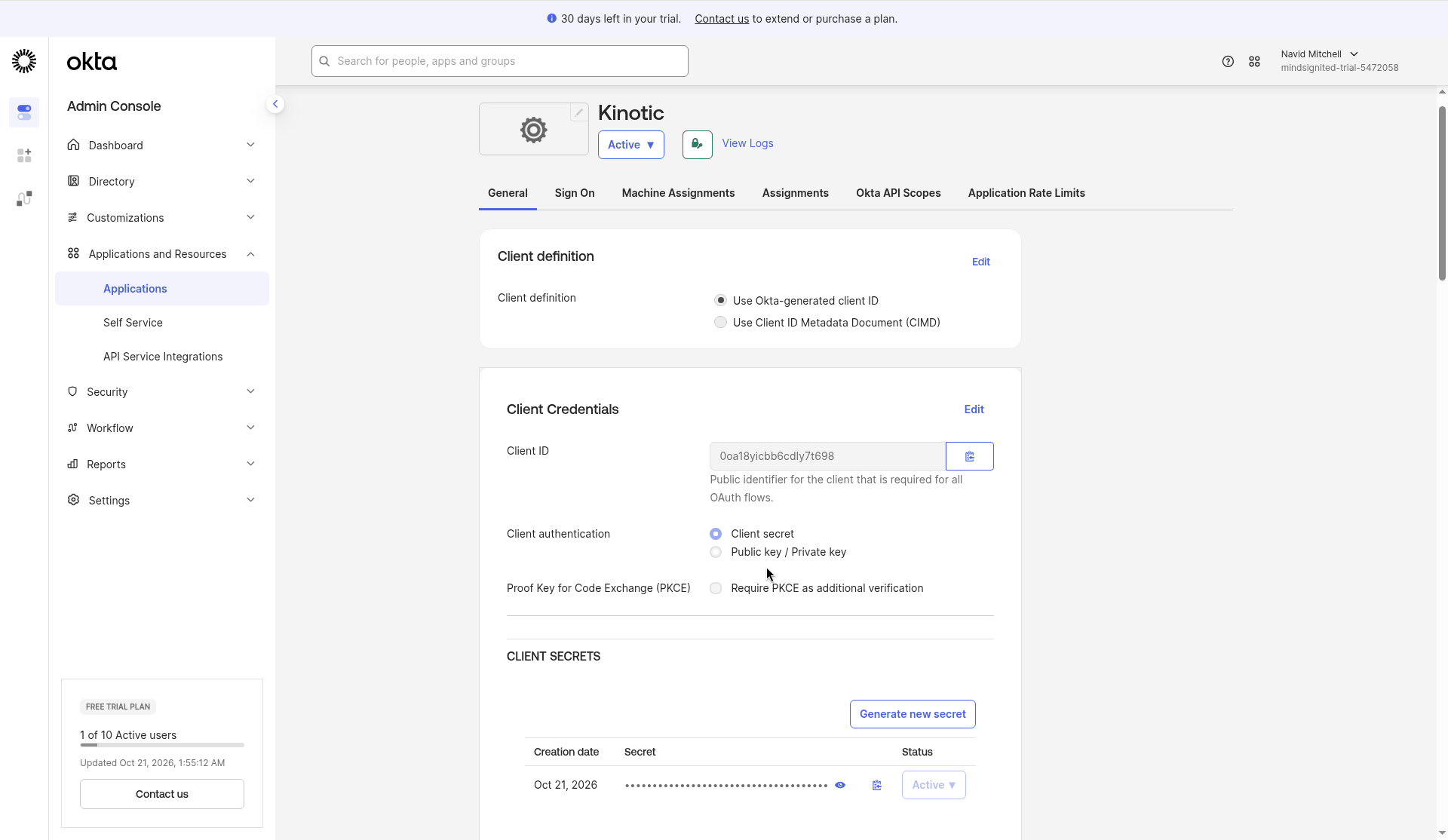Viewport: 1448px width, 840px height.
Task: Click the Okta sunburst logo icon
Action: 24,61
